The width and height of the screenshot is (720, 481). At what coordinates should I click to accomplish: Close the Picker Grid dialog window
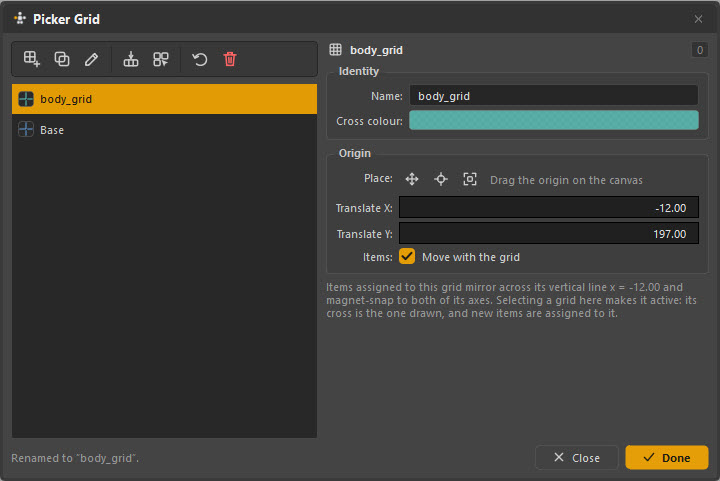[x=698, y=19]
